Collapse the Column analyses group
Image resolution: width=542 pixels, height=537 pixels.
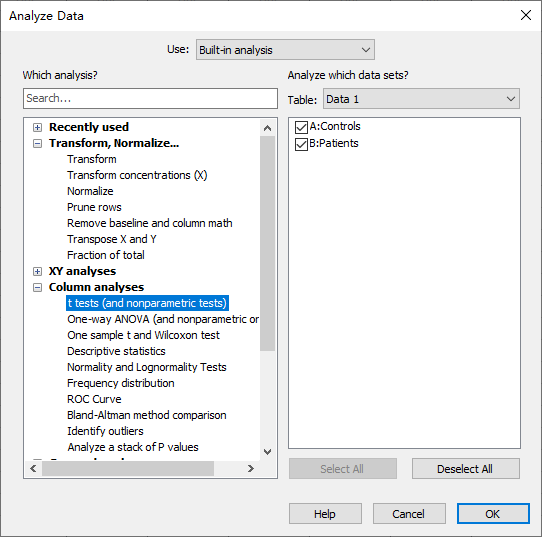(37, 288)
